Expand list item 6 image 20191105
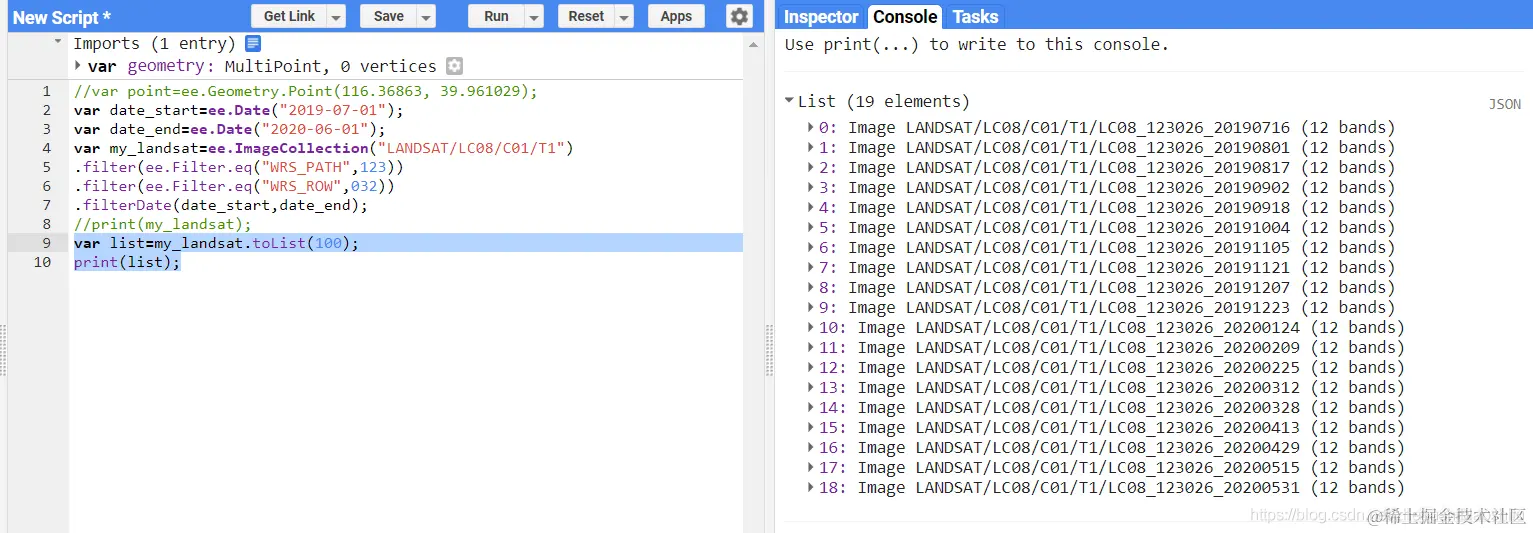This screenshot has height=533, width=1533. click(811, 247)
